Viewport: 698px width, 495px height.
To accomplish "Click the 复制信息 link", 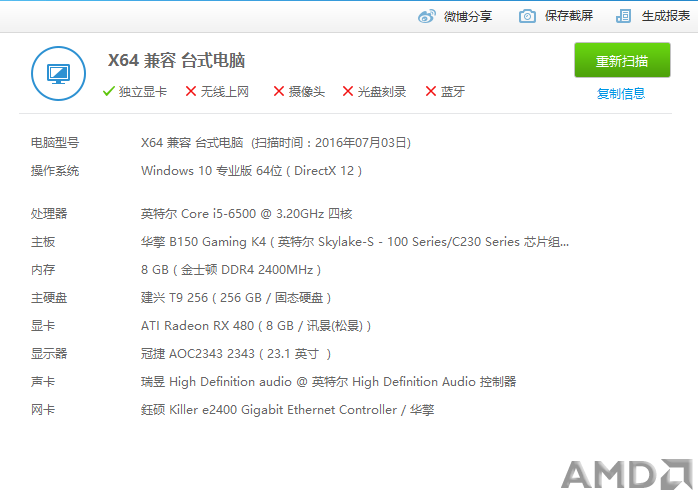I will coord(621,93).
